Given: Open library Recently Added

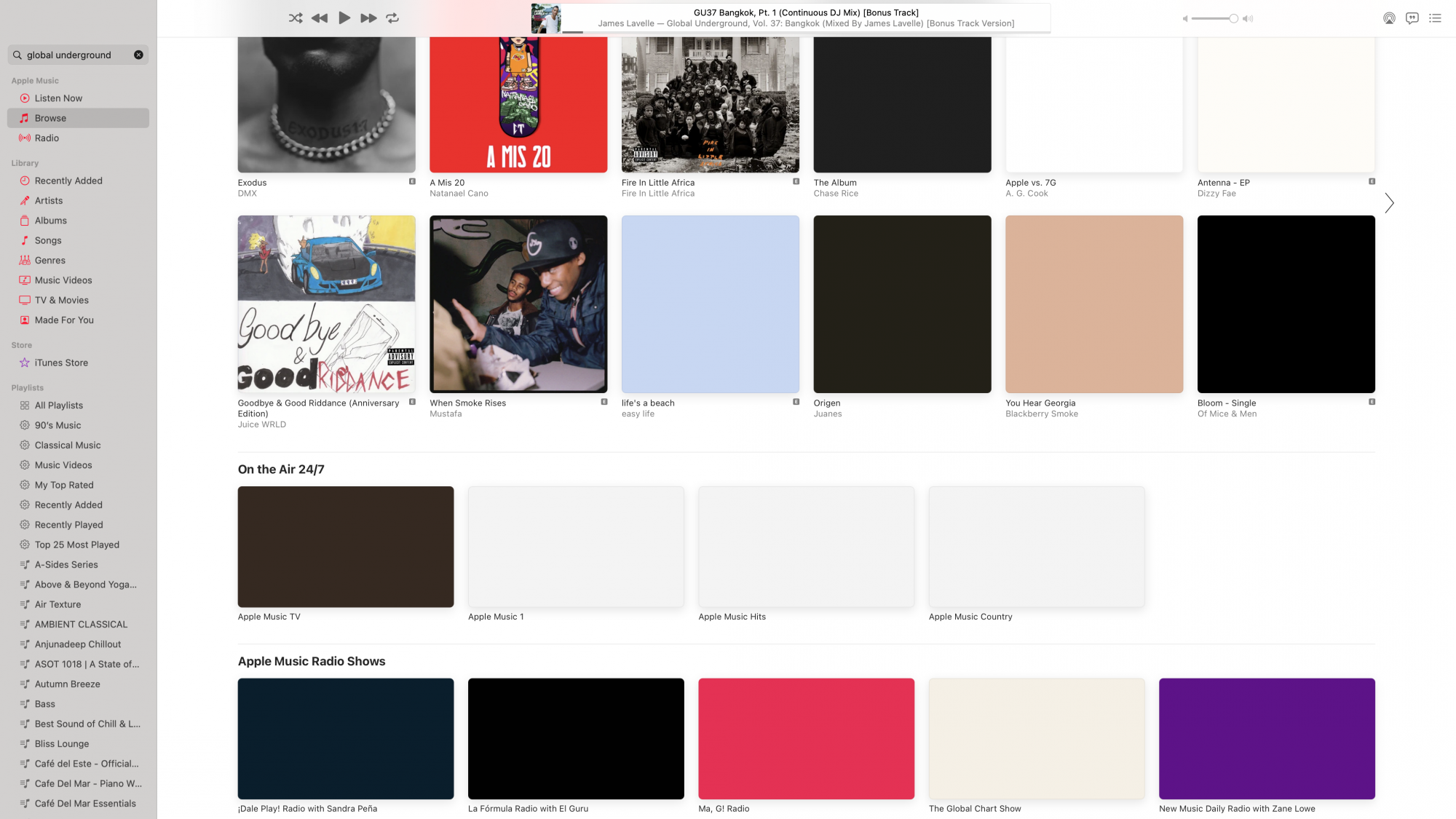Looking at the screenshot, I should pyautogui.click(x=79, y=181).
